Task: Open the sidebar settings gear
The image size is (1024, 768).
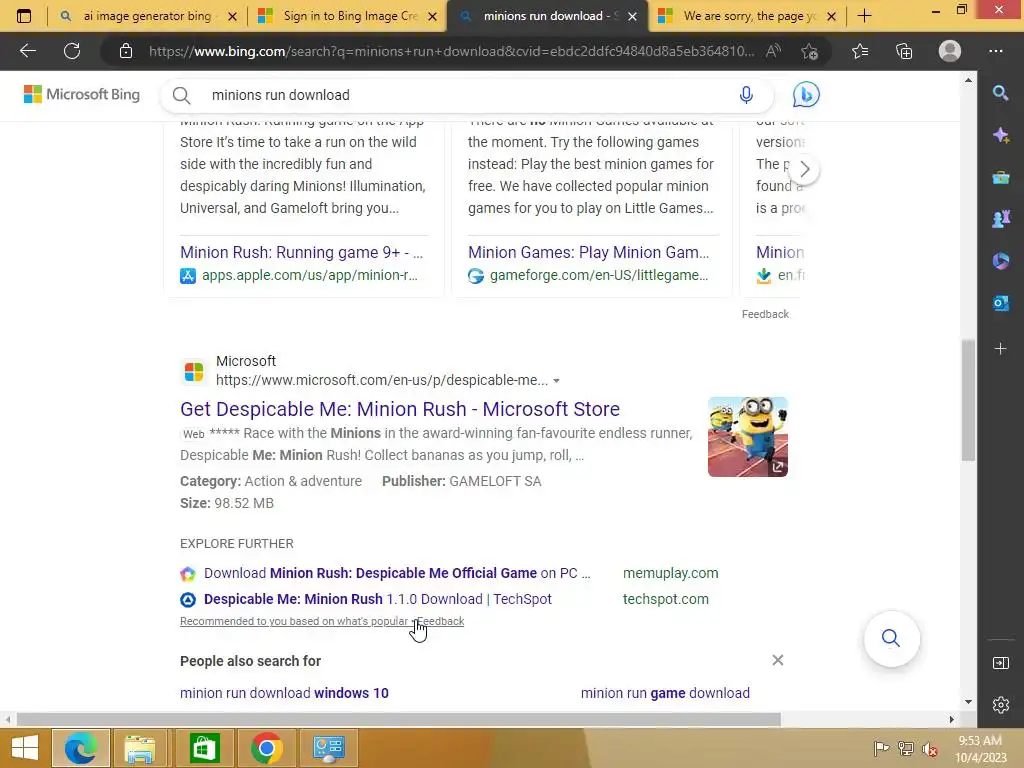Action: (1000, 705)
